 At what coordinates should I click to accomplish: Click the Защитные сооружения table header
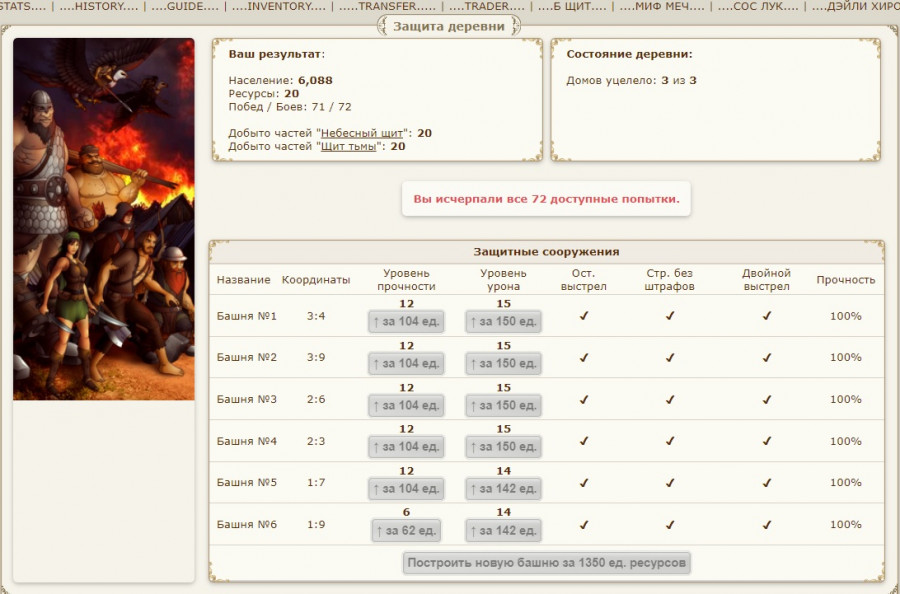(x=546, y=252)
